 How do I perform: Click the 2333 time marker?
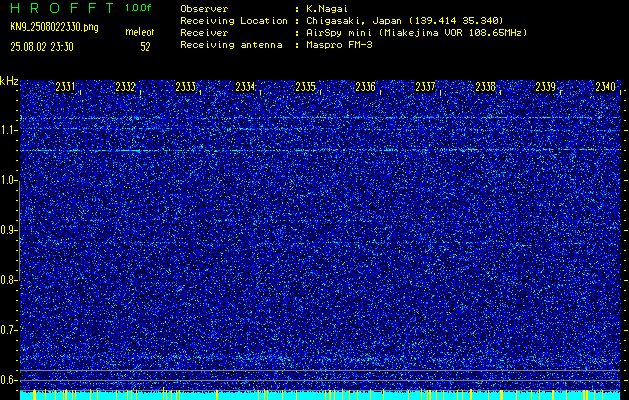[x=186, y=87]
